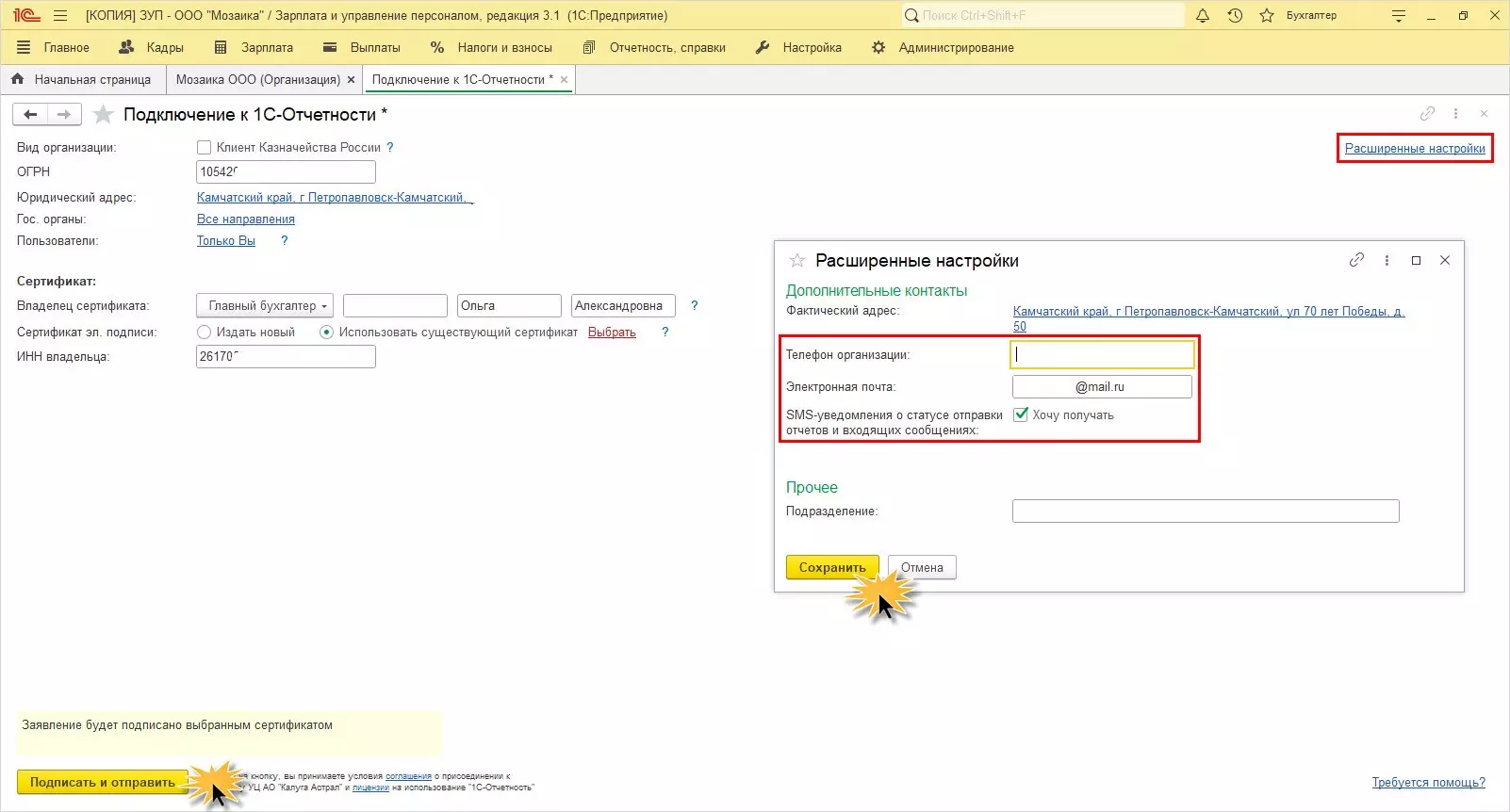The image size is (1510, 812).
Task: Open favorites star in the title bar
Action: tap(1267, 15)
